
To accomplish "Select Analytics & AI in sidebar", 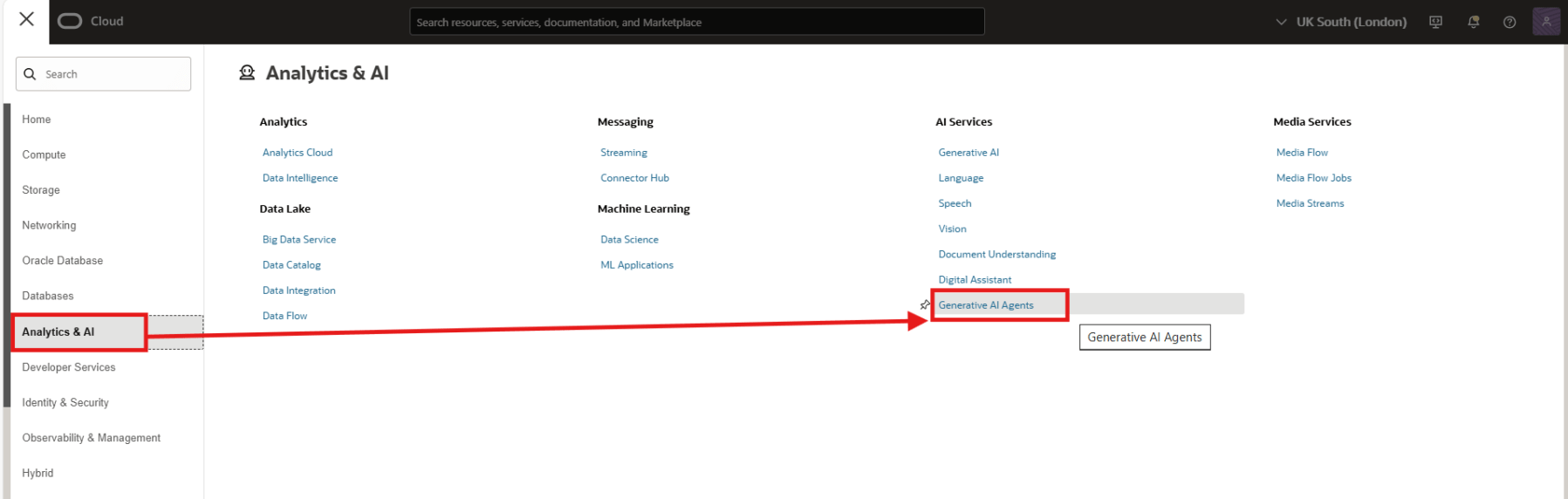I will [x=58, y=332].
